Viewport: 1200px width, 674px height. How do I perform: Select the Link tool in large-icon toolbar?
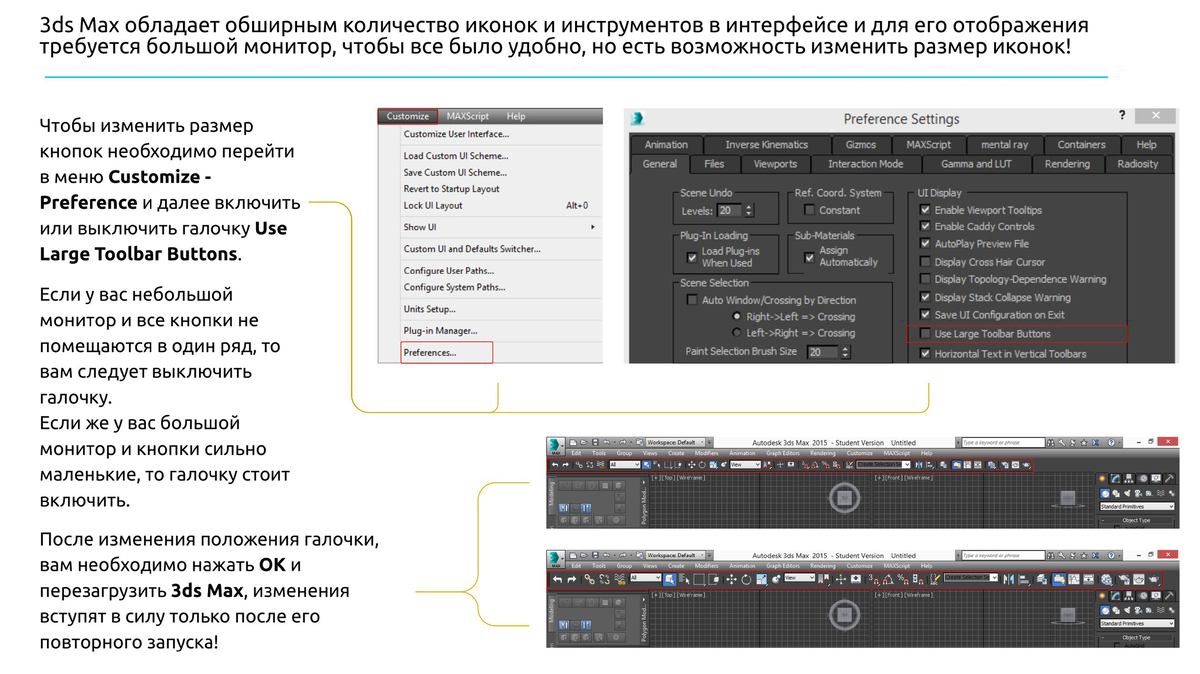point(590,579)
